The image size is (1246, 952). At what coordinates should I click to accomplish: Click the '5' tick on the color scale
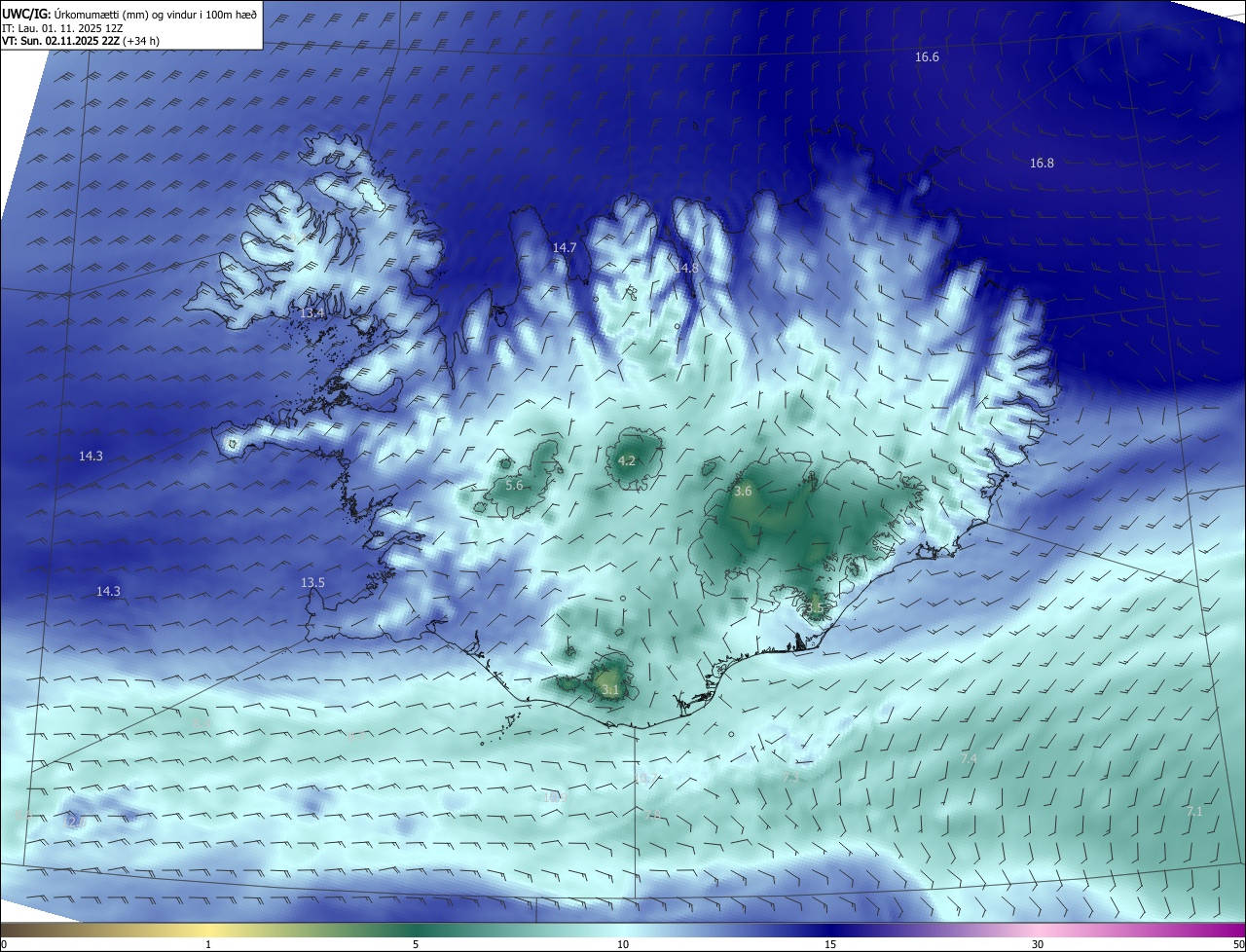pyautogui.click(x=416, y=944)
